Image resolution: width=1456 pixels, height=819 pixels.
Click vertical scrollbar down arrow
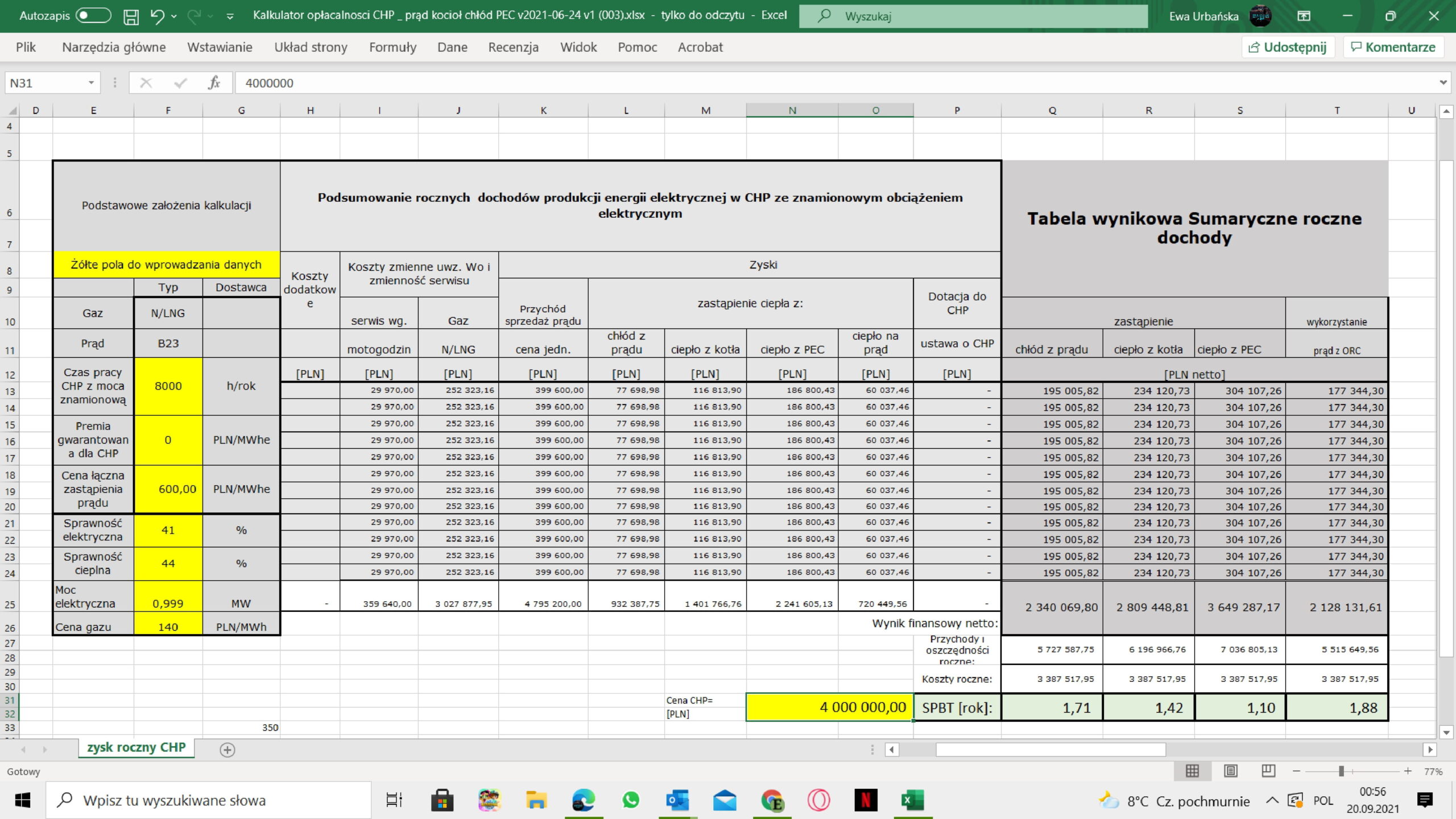click(x=1446, y=732)
